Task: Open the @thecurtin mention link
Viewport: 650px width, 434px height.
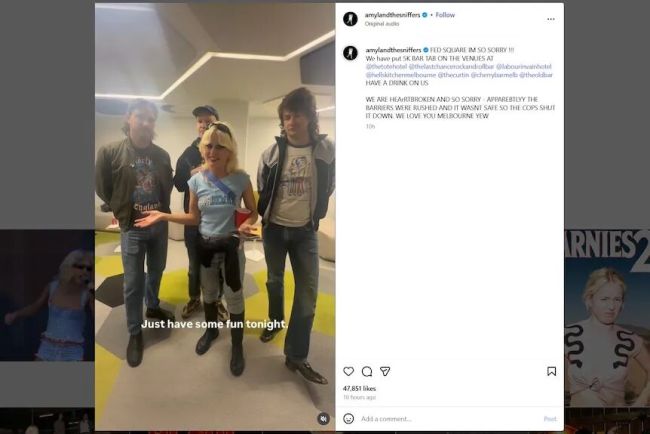Action: pos(453,75)
